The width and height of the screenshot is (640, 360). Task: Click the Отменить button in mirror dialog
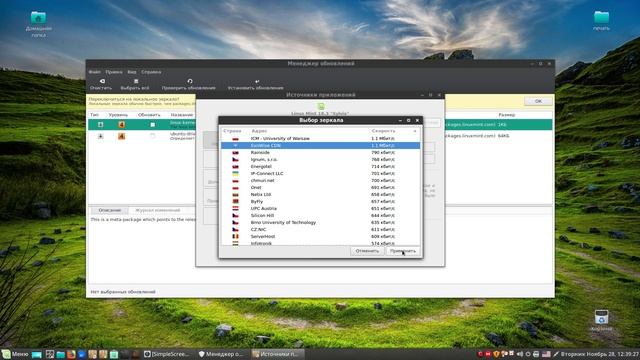pyautogui.click(x=367, y=251)
